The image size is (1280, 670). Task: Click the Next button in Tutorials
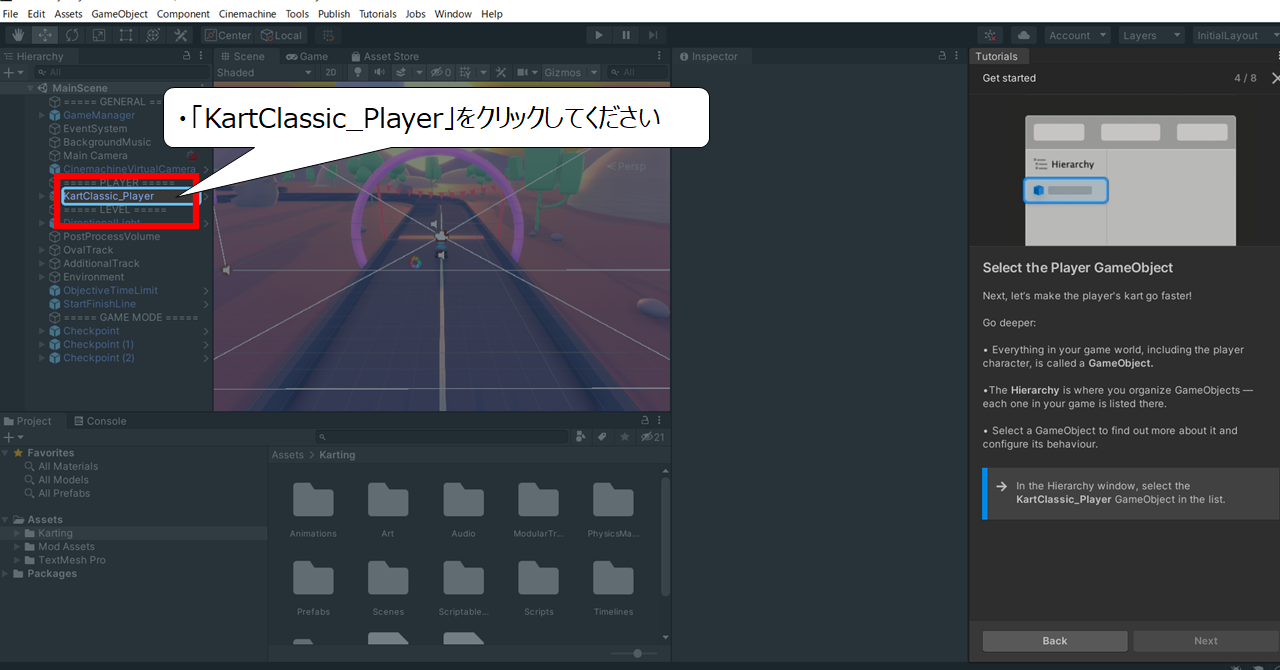coord(1206,641)
